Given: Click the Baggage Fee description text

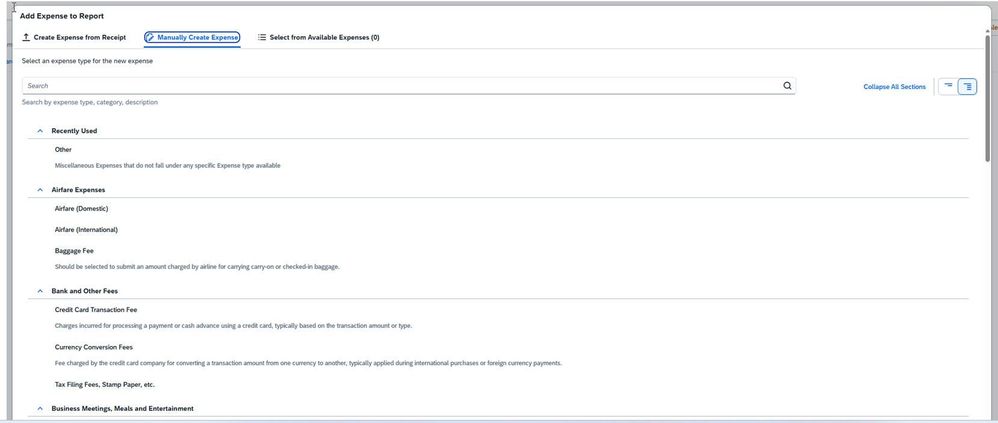Looking at the screenshot, I should (197, 267).
